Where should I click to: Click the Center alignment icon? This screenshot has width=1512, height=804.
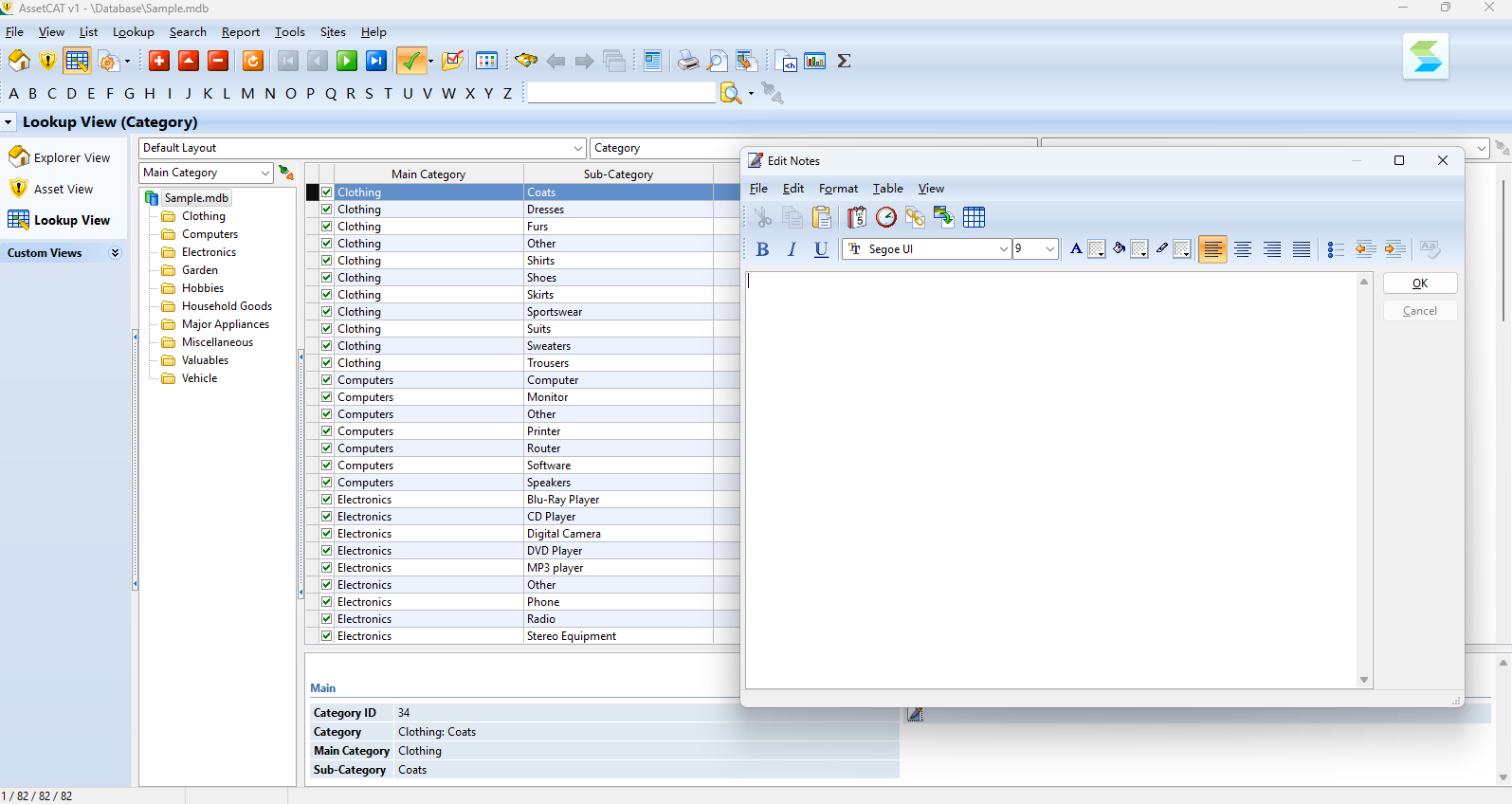tap(1243, 249)
